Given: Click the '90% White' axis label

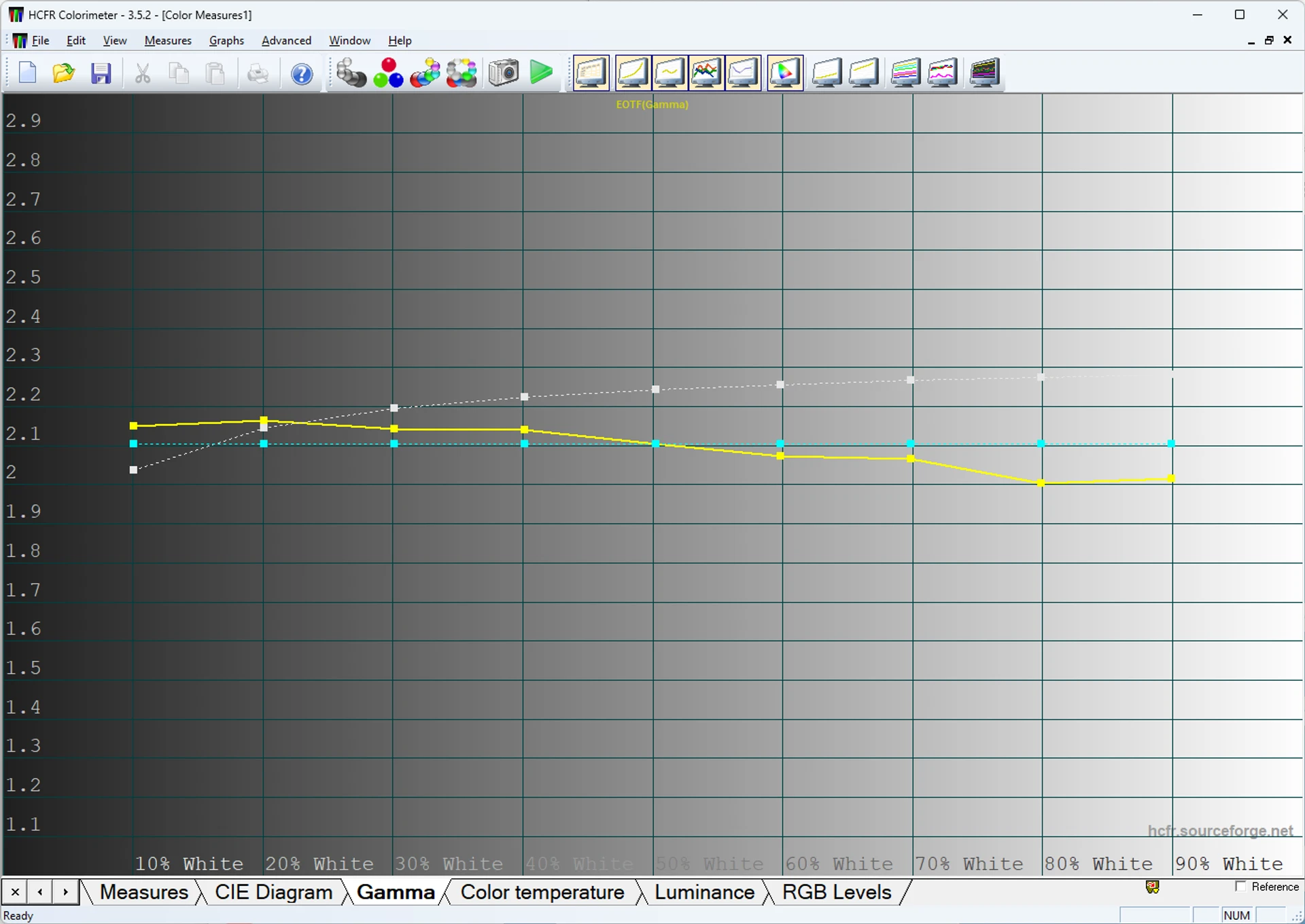Looking at the screenshot, I should click(1229, 864).
